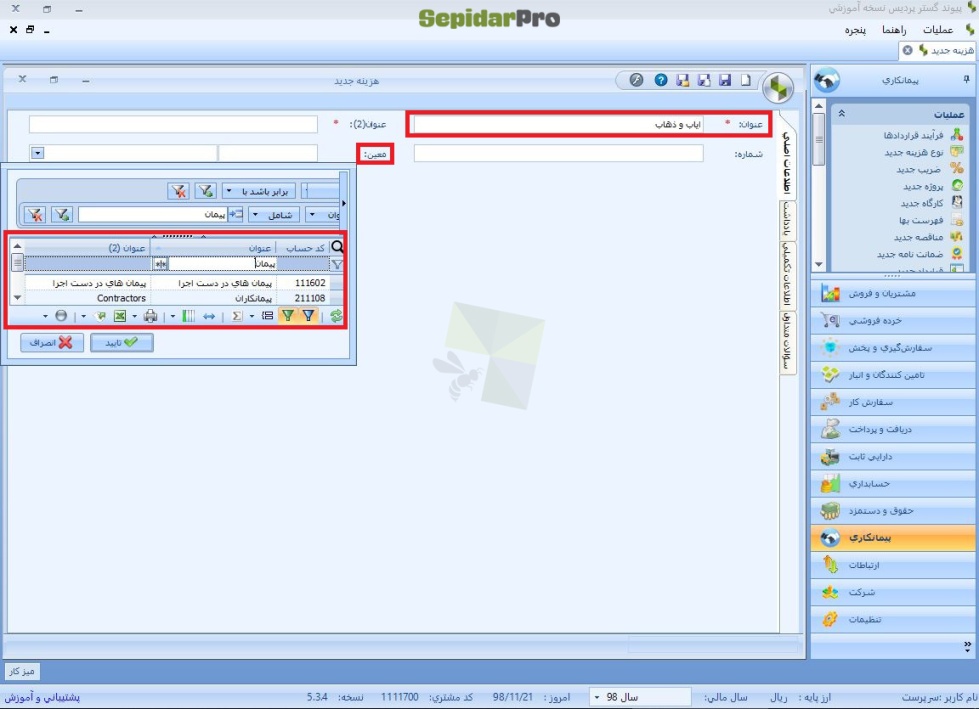This screenshot has width=979, height=709.
Task: Collapse the عملیات section chevron
Action: pos(841,114)
